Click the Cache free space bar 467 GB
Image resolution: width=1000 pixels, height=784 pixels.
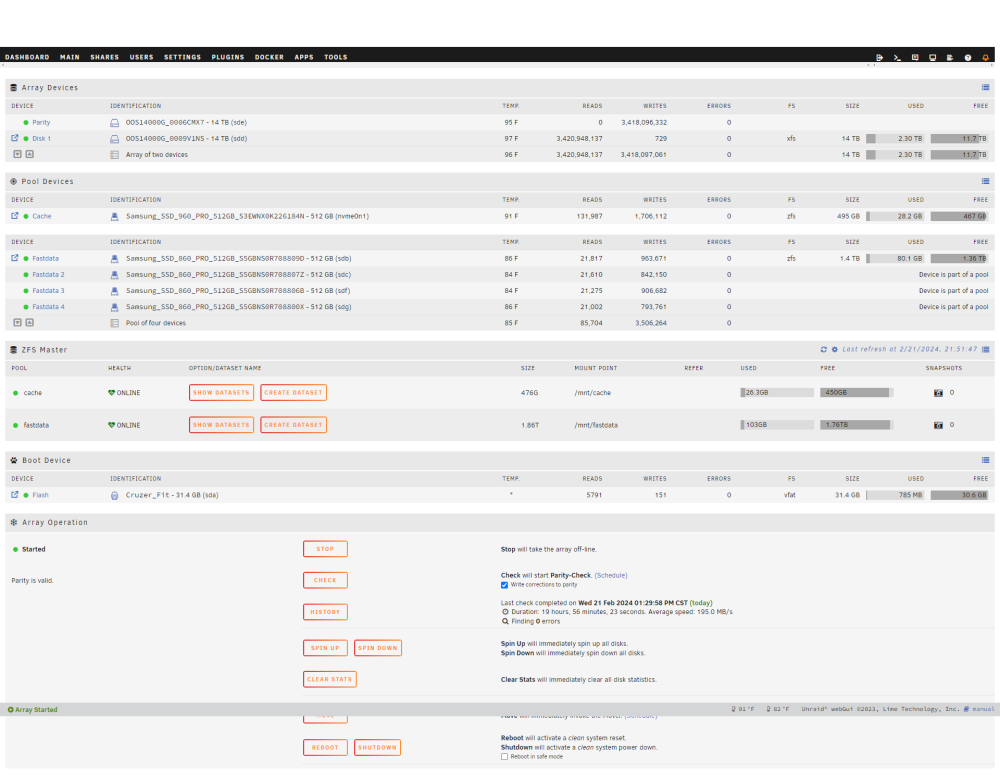pyautogui.click(x=959, y=216)
